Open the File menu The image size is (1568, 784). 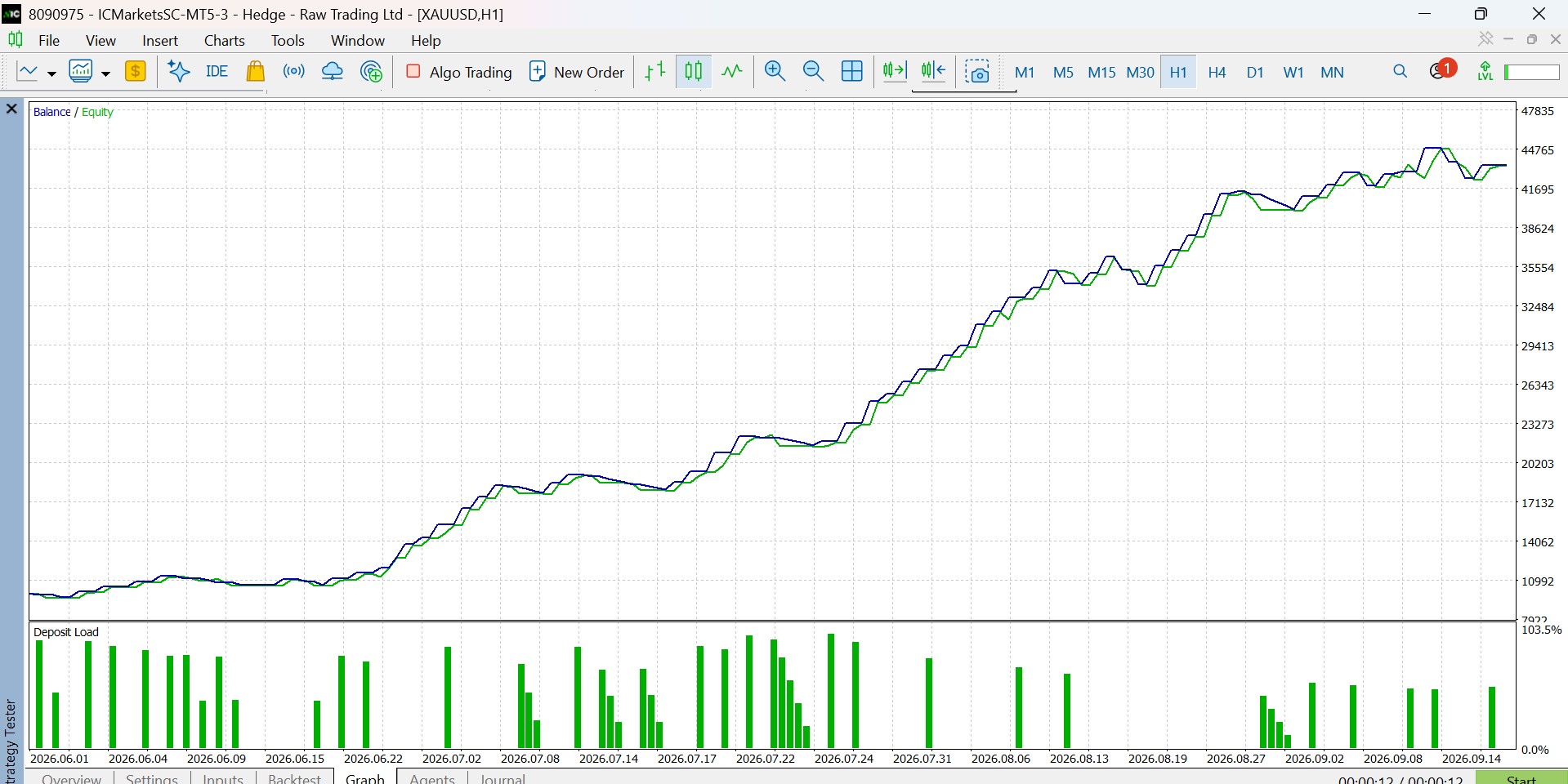[x=49, y=40]
